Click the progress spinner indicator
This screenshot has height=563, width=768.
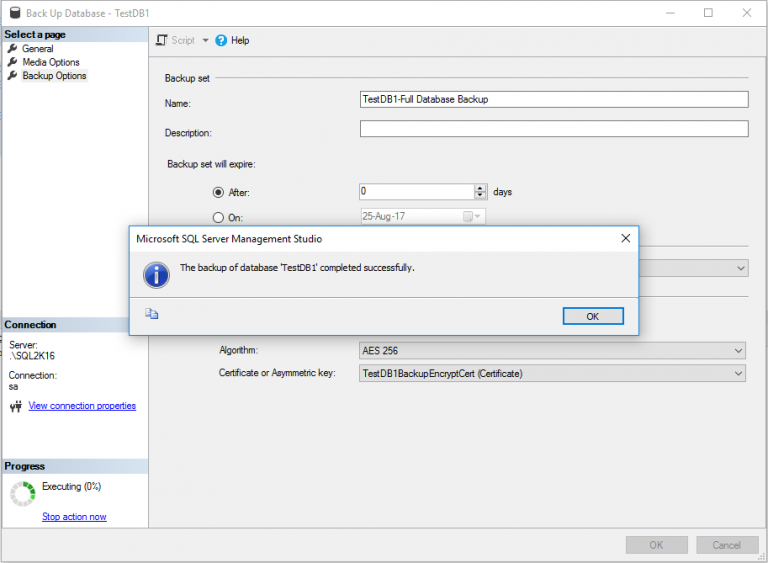(23, 493)
